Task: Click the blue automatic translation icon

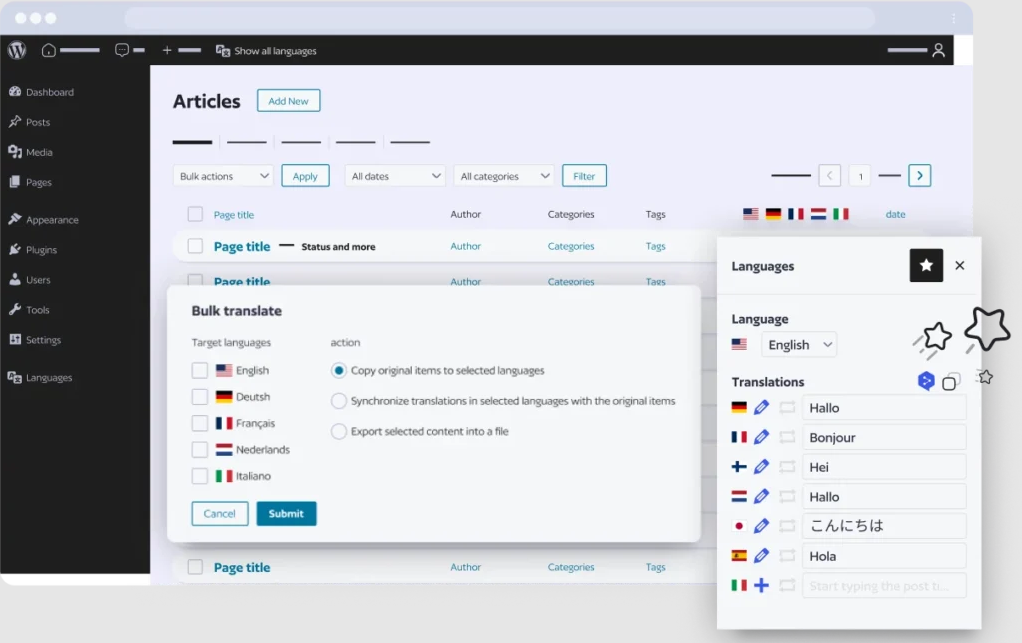Action: tap(926, 381)
